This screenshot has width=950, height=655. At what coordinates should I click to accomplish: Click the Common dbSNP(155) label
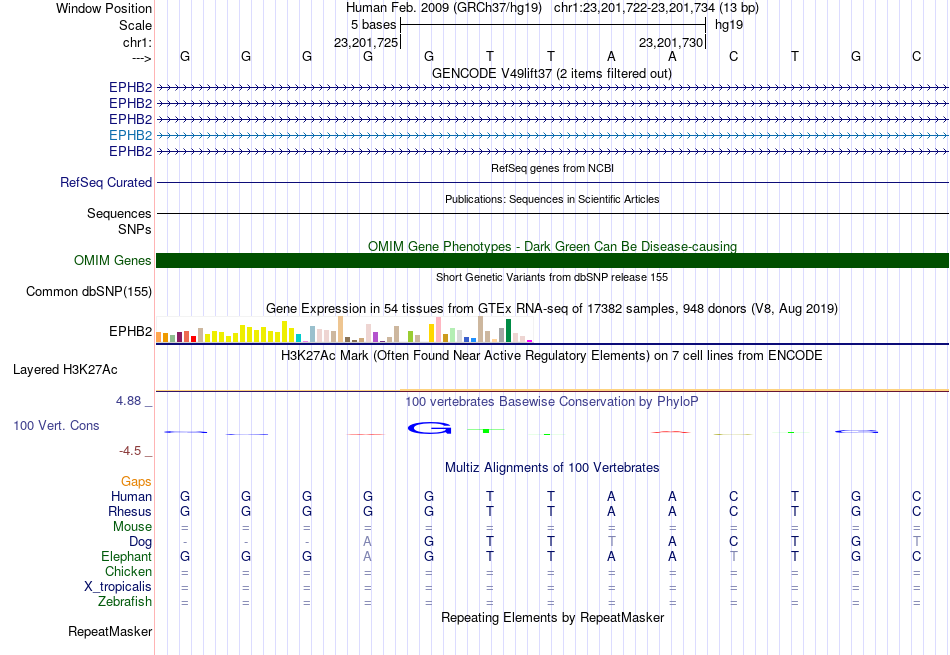[88, 291]
